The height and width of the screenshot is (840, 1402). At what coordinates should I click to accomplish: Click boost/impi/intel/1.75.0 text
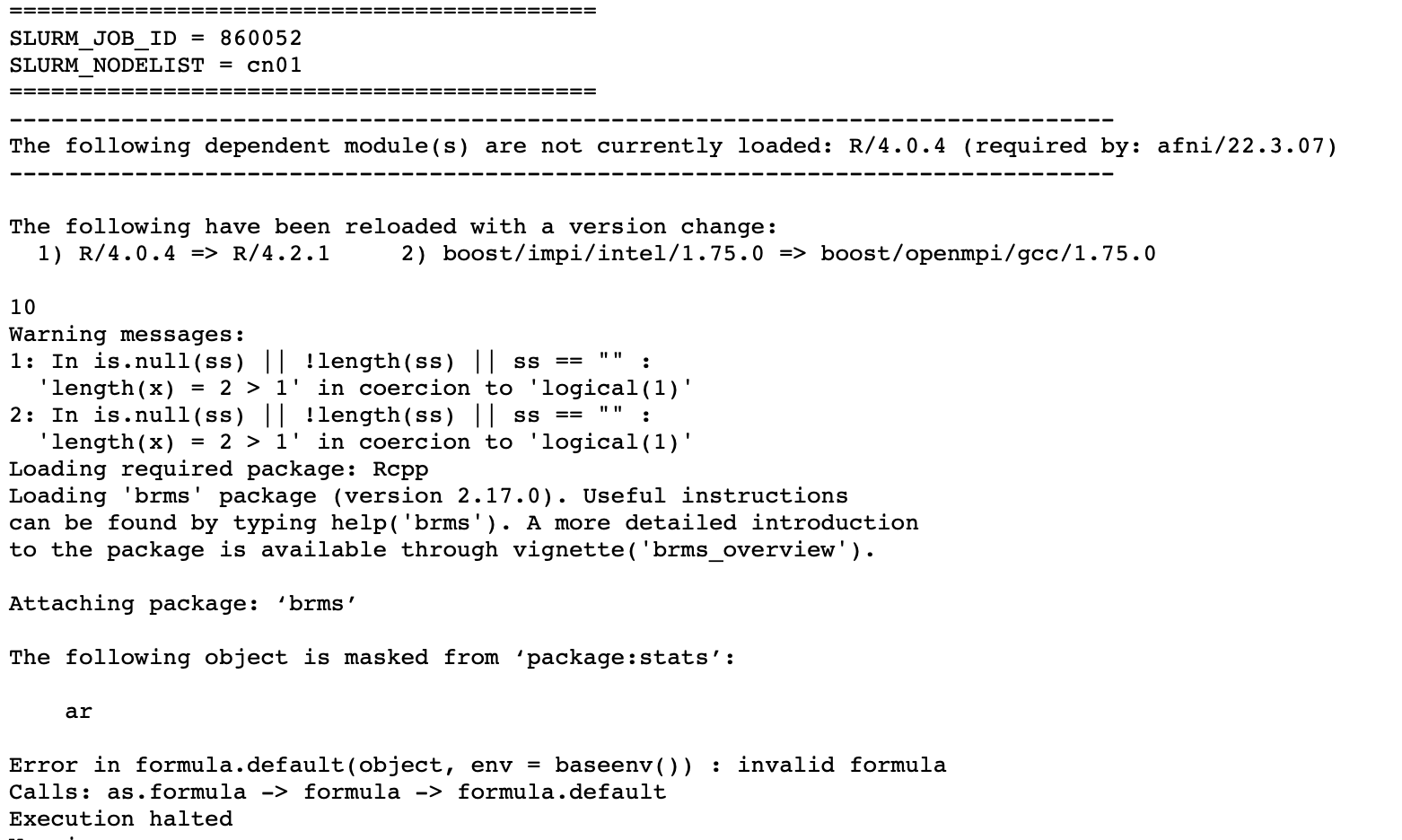603,254
